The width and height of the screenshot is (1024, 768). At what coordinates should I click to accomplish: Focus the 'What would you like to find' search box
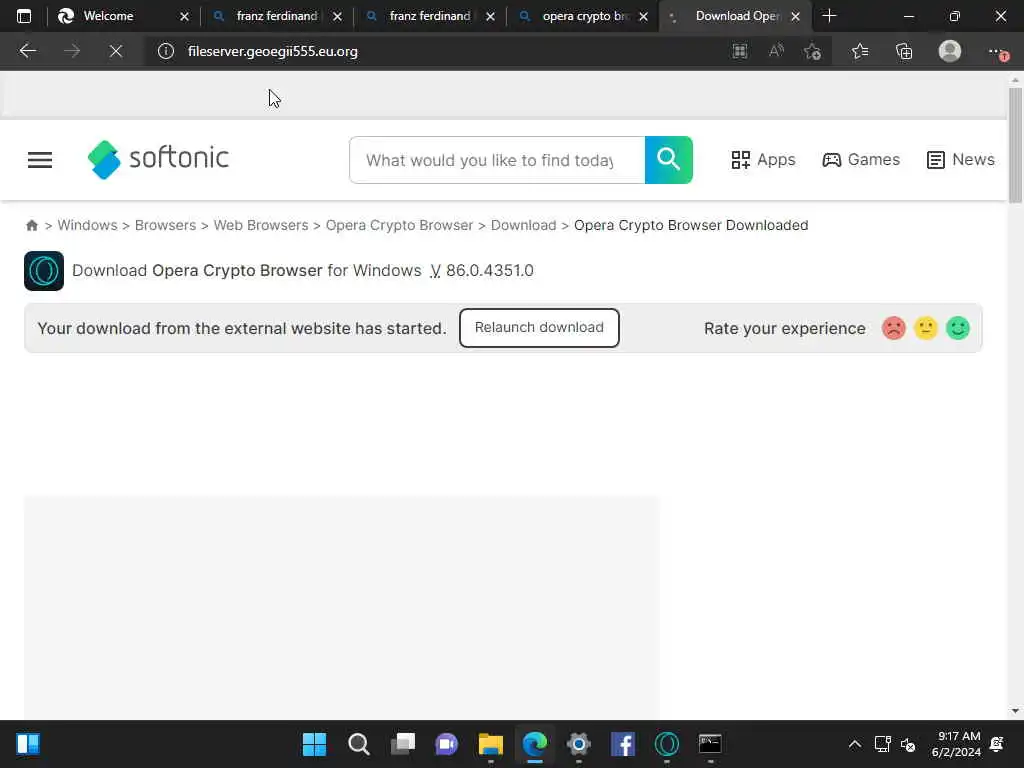[x=497, y=160]
